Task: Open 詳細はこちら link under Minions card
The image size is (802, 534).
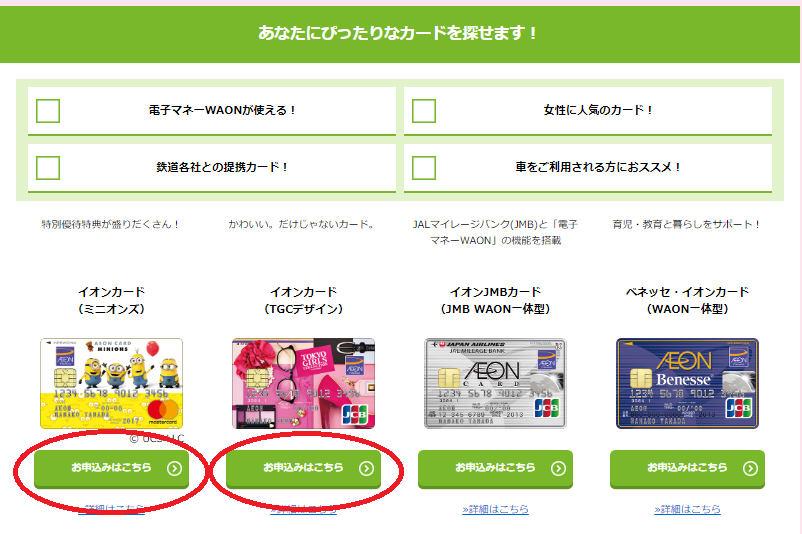Action: tap(112, 509)
